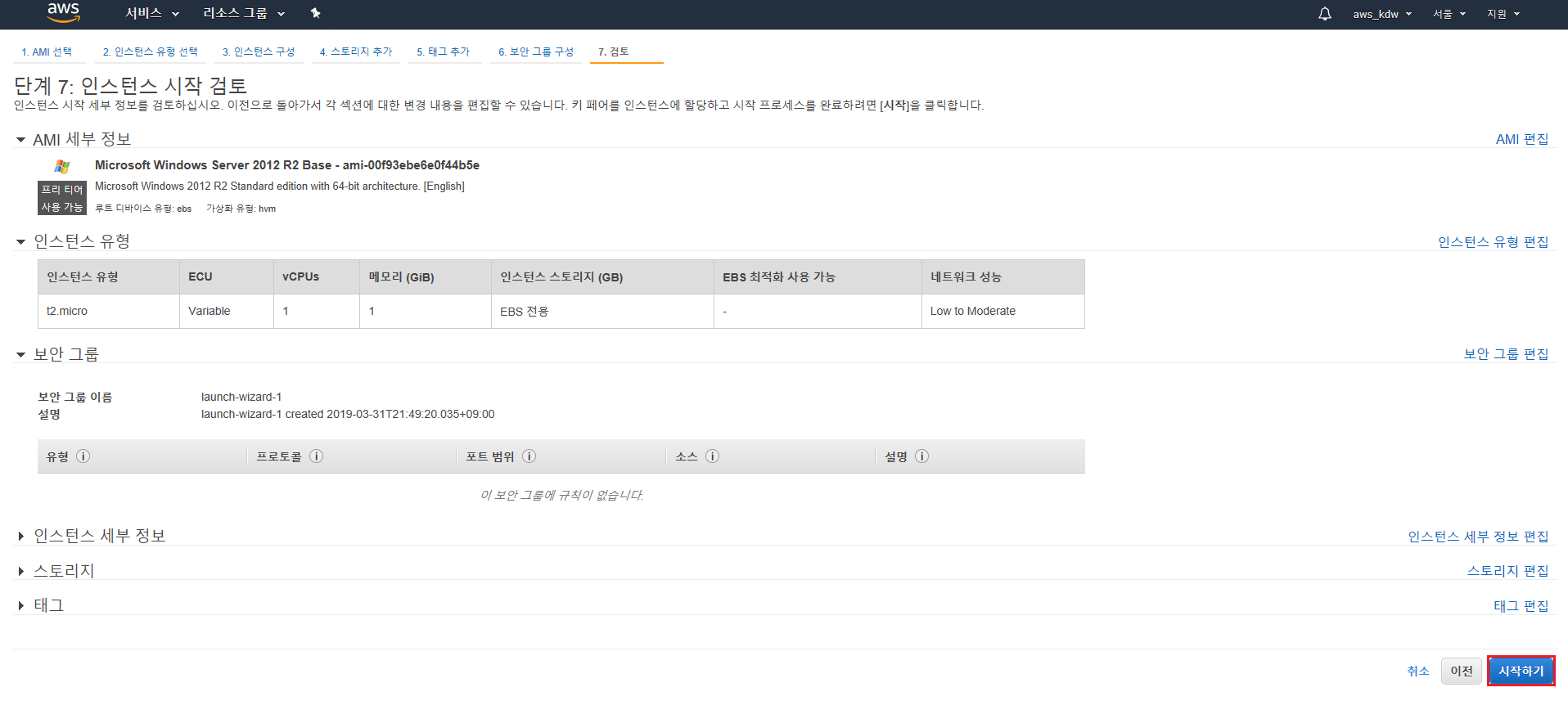The image size is (1568, 701).
Task: Open the 서비스 menu
Action: click(x=152, y=13)
